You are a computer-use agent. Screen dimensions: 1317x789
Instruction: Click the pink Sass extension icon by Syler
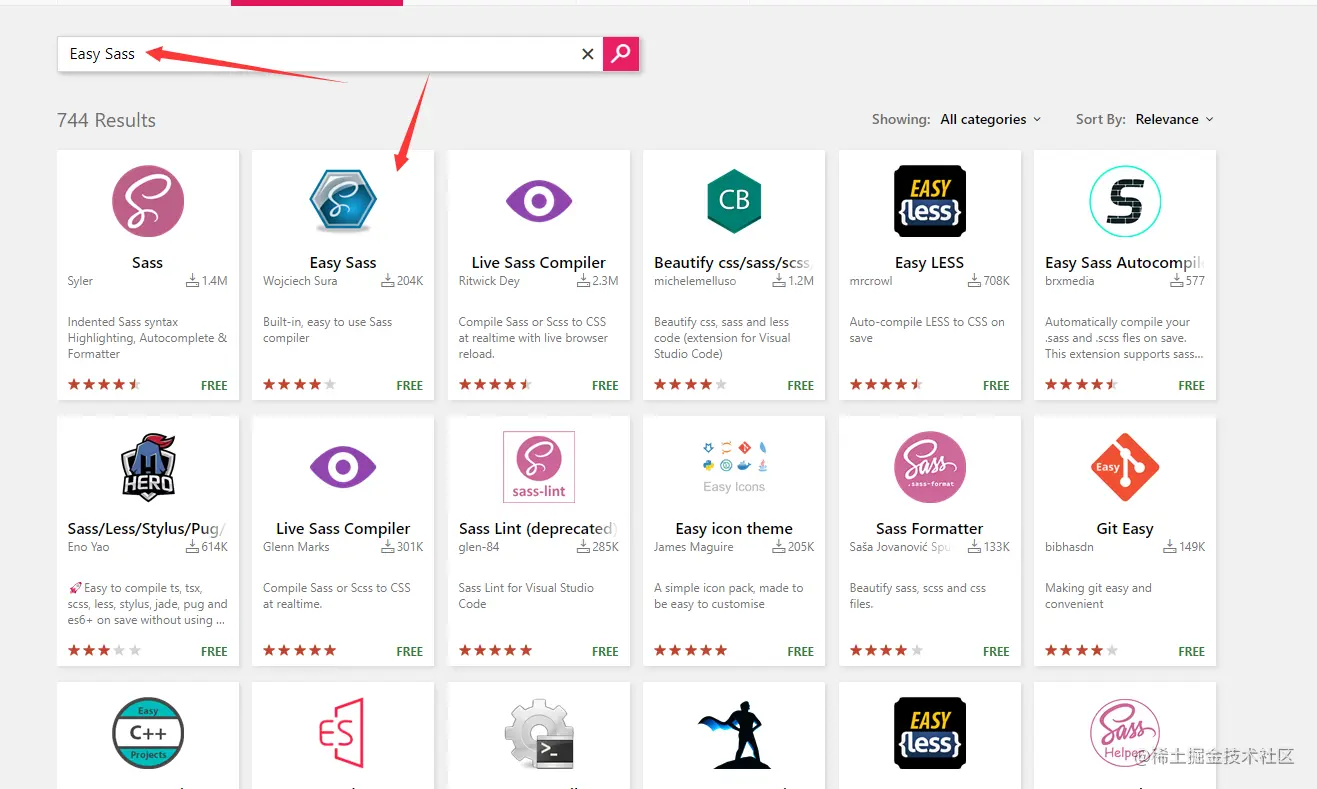point(148,201)
